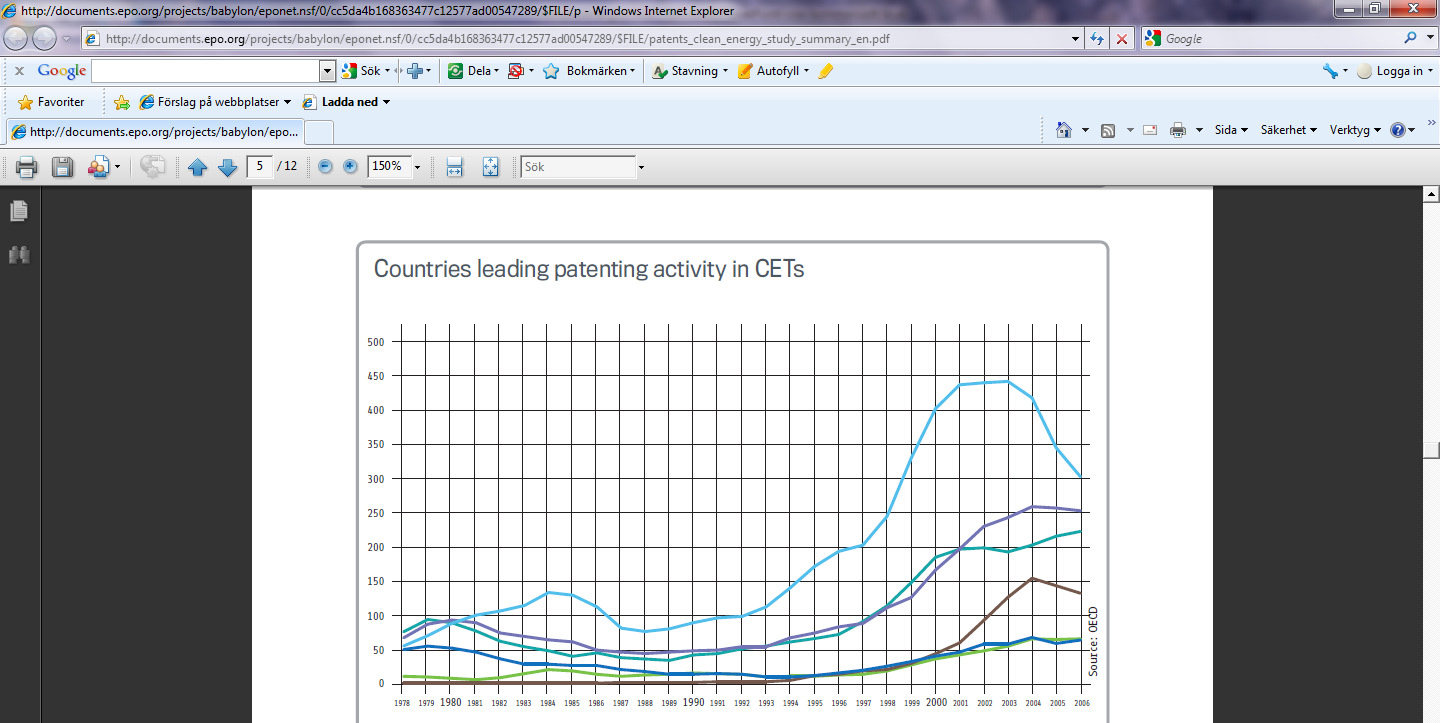This screenshot has height=723, width=1440.
Task: Open search provider dropdown next to Google box
Action: click(1429, 38)
